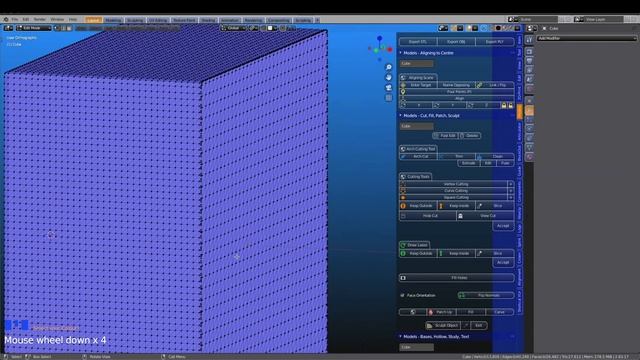Viewport: 640px width, 360px height.
Task: Click the blue Z axis on navigation gizmo
Action: tap(380, 38)
